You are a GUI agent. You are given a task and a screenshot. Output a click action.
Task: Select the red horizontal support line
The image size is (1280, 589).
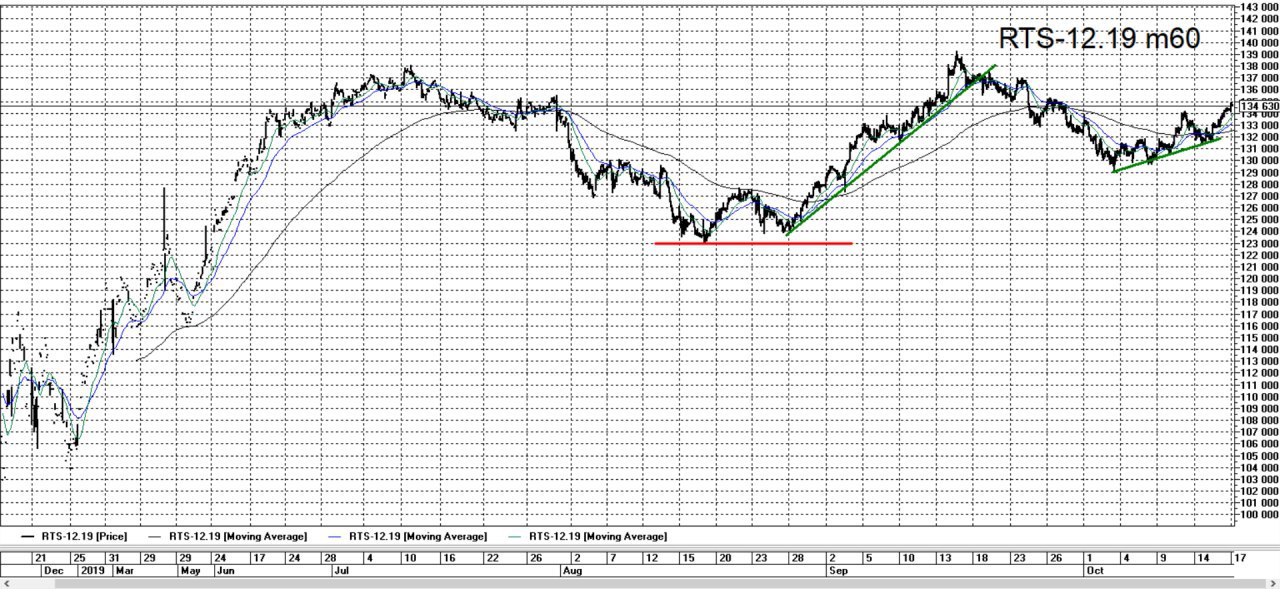click(753, 243)
